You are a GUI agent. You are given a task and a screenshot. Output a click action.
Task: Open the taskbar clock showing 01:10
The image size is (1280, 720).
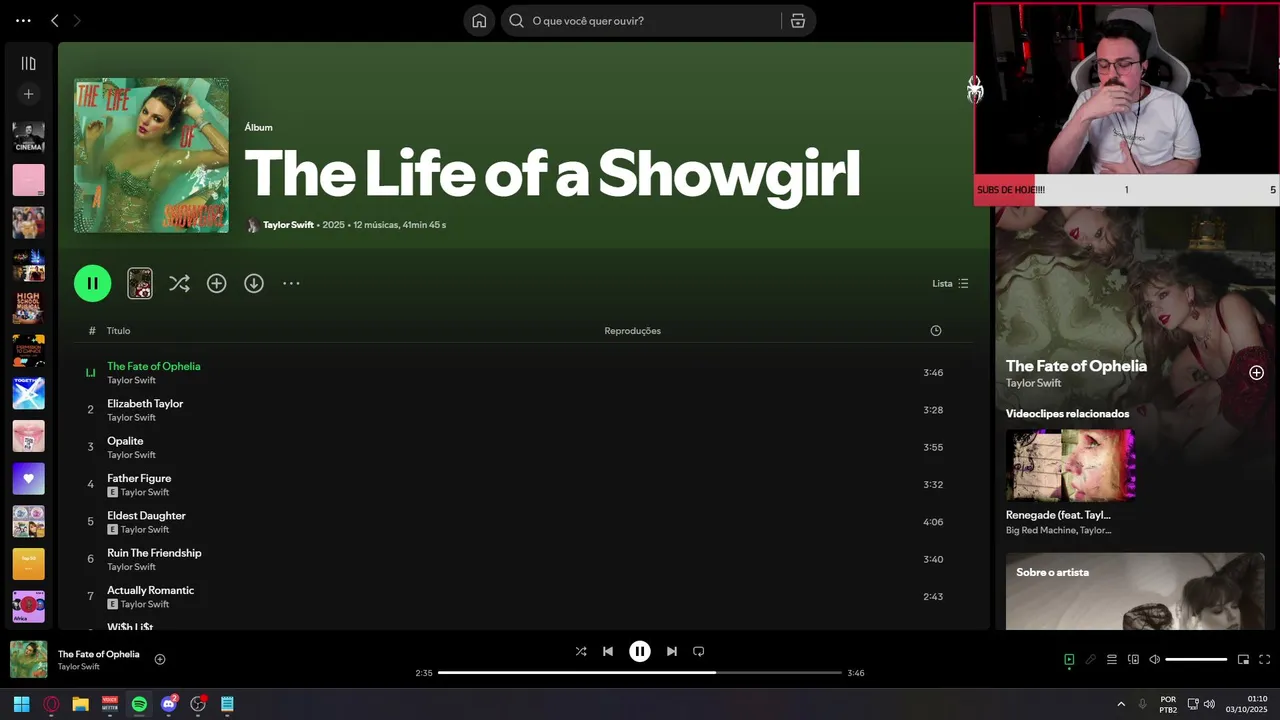pos(1247,704)
